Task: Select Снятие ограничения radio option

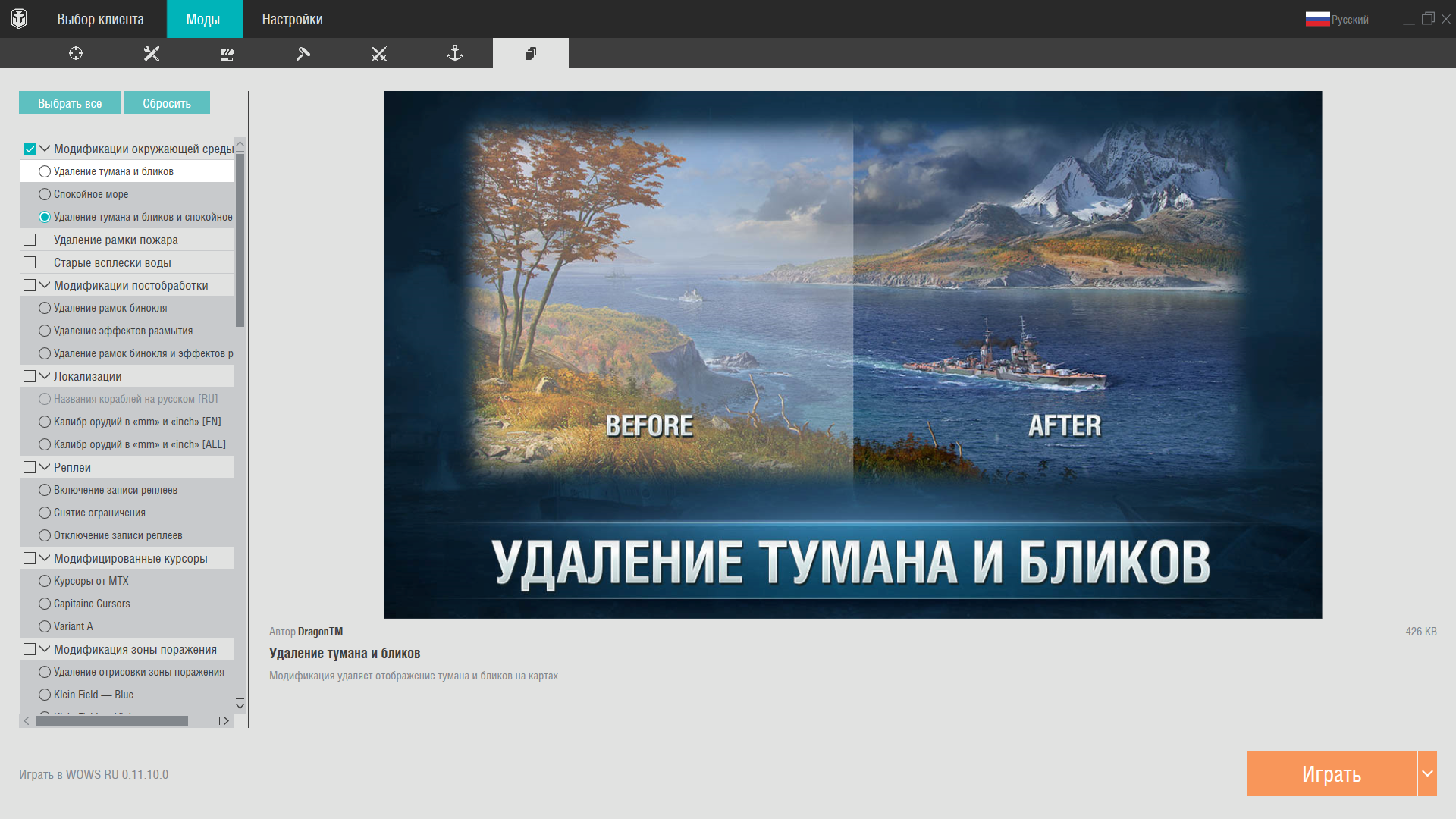Action: pyautogui.click(x=45, y=513)
